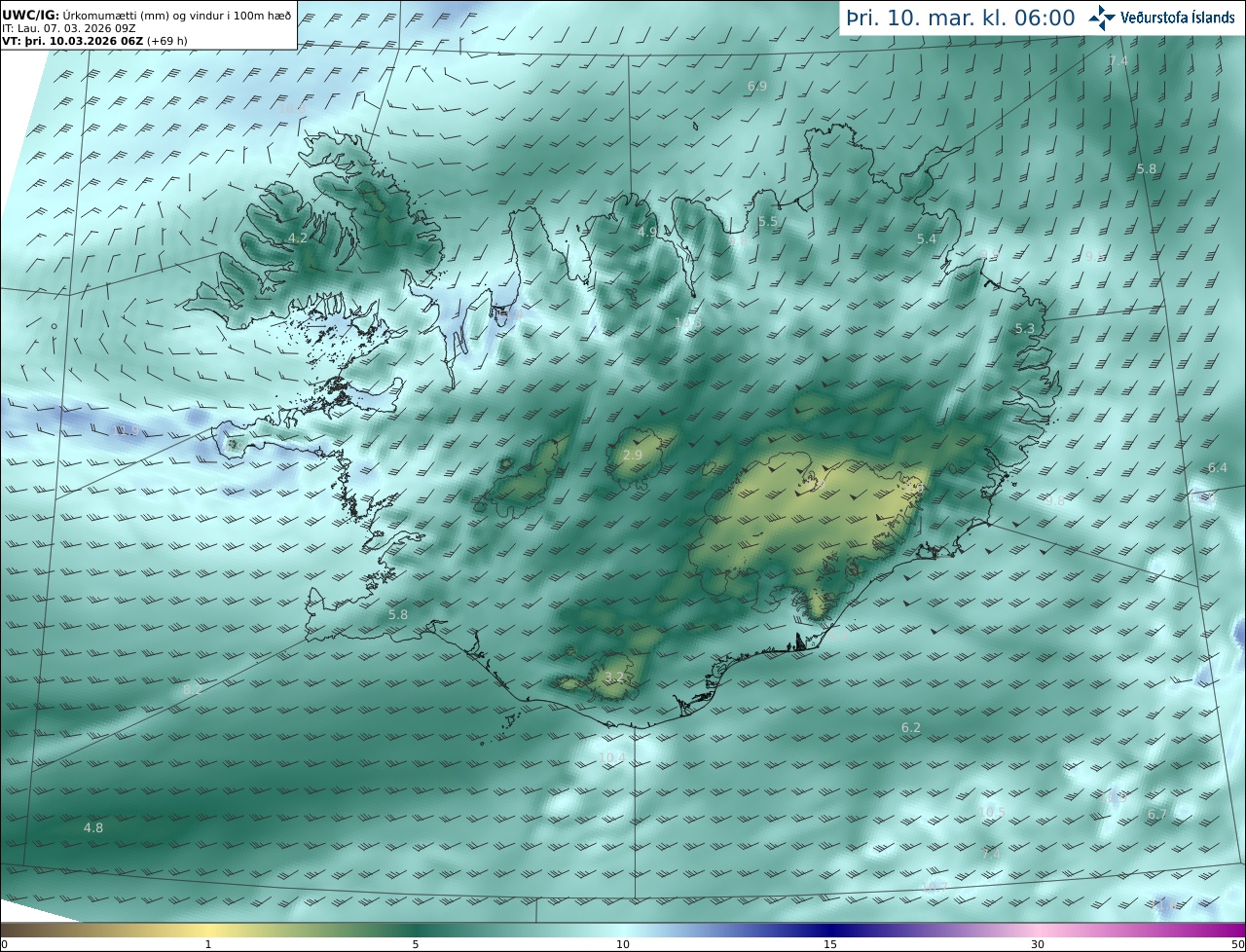
Task: Click the dark blue color scale section near 15
Action: (830, 931)
